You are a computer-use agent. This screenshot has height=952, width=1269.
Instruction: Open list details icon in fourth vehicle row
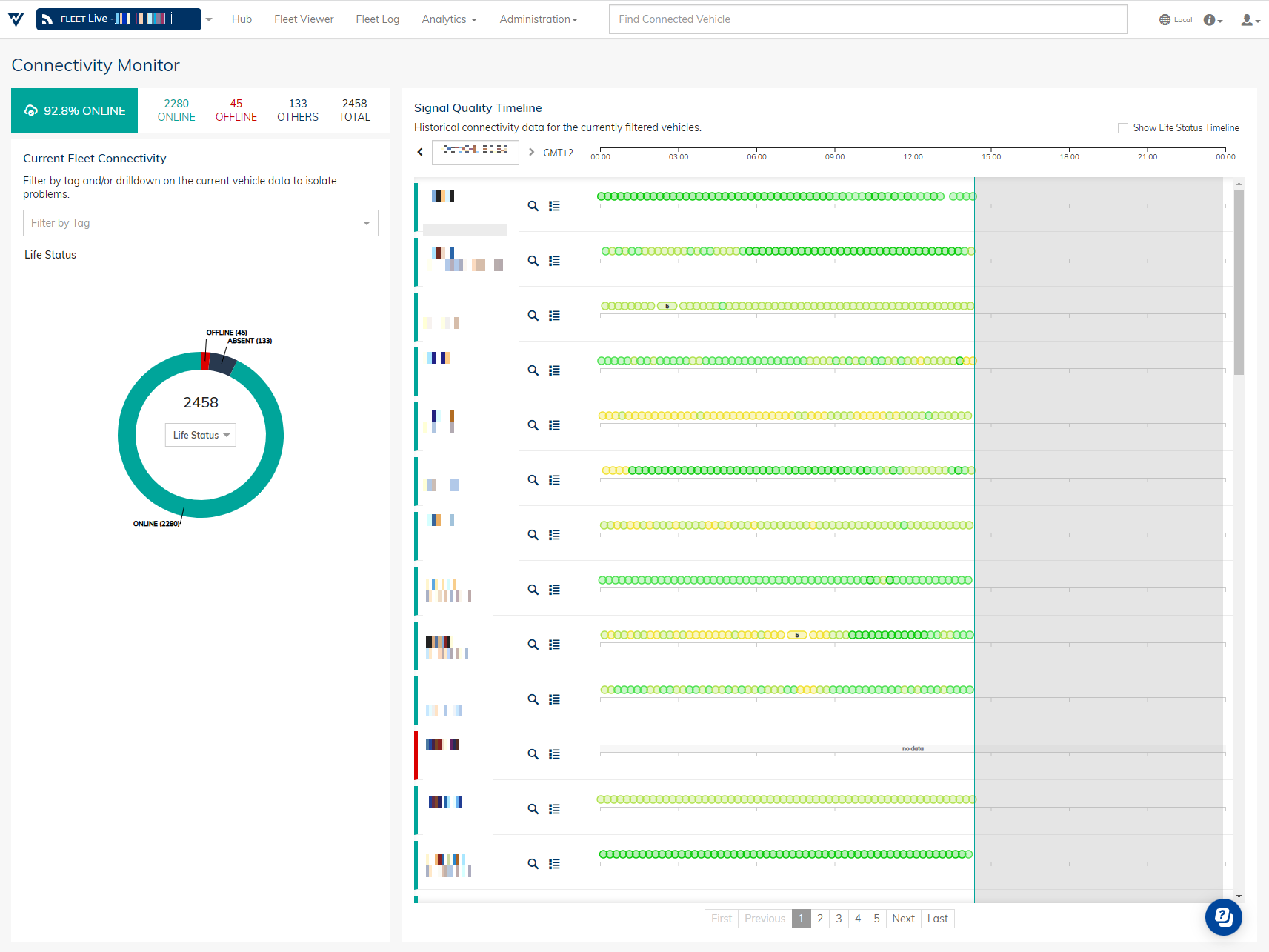pyautogui.click(x=554, y=370)
